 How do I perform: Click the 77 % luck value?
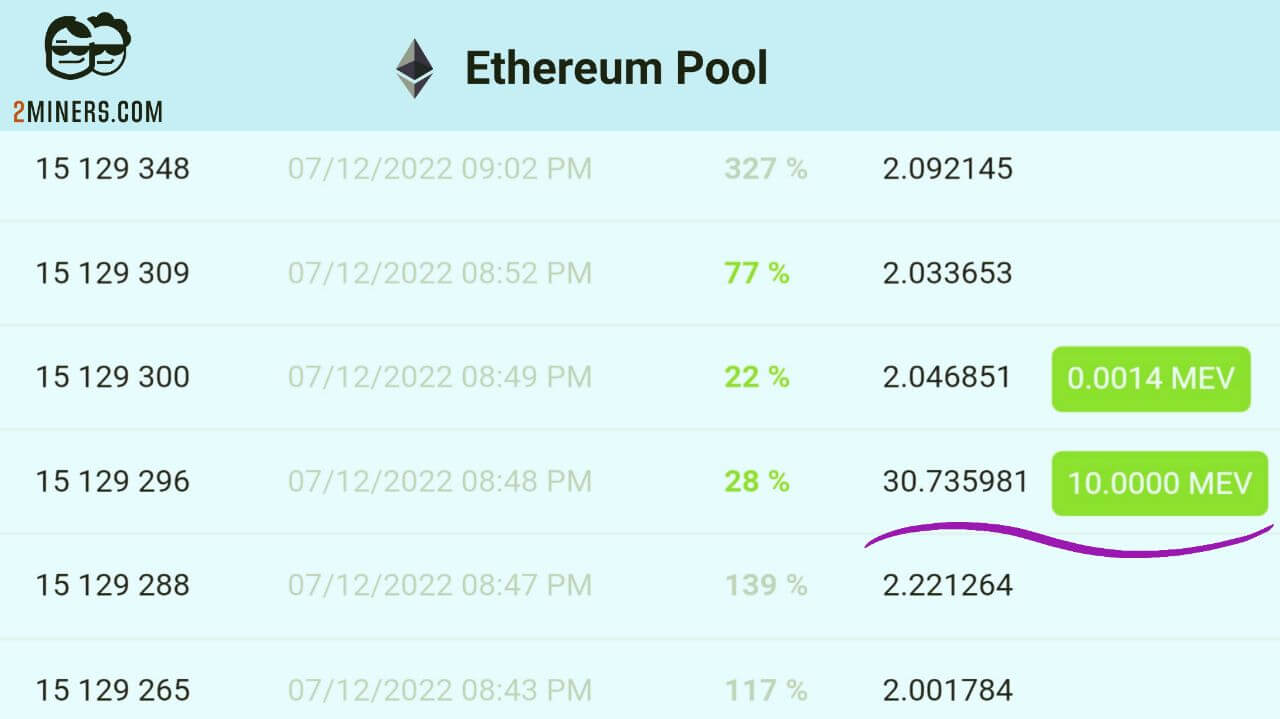[x=756, y=273]
